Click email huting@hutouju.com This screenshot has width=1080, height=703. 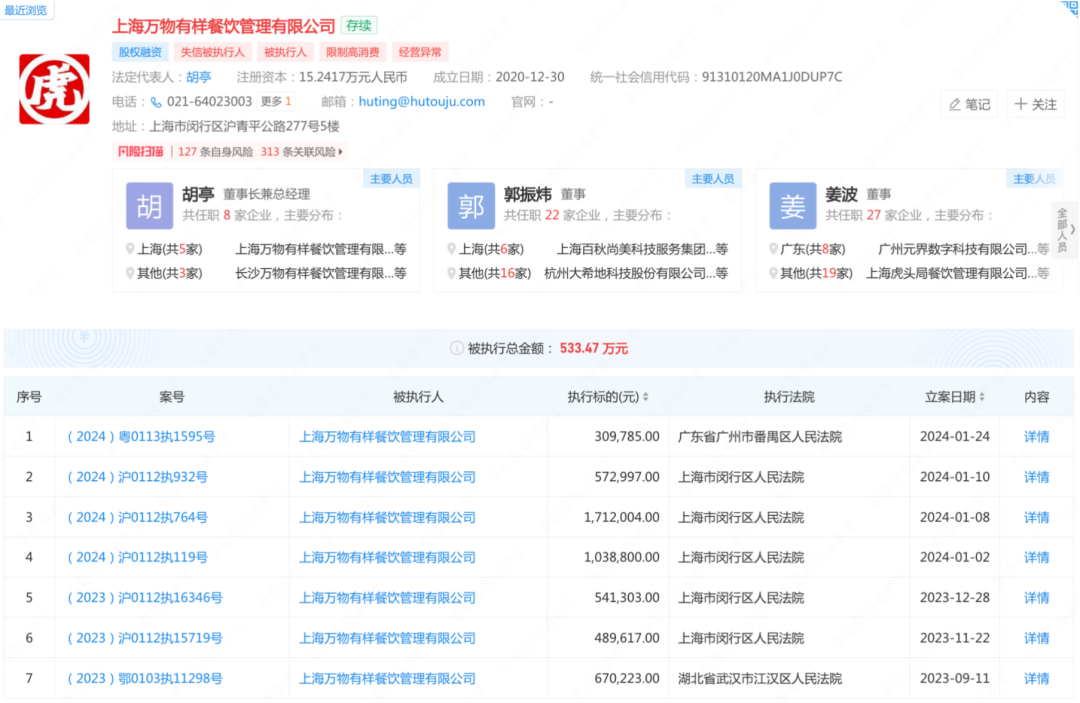pos(421,102)
